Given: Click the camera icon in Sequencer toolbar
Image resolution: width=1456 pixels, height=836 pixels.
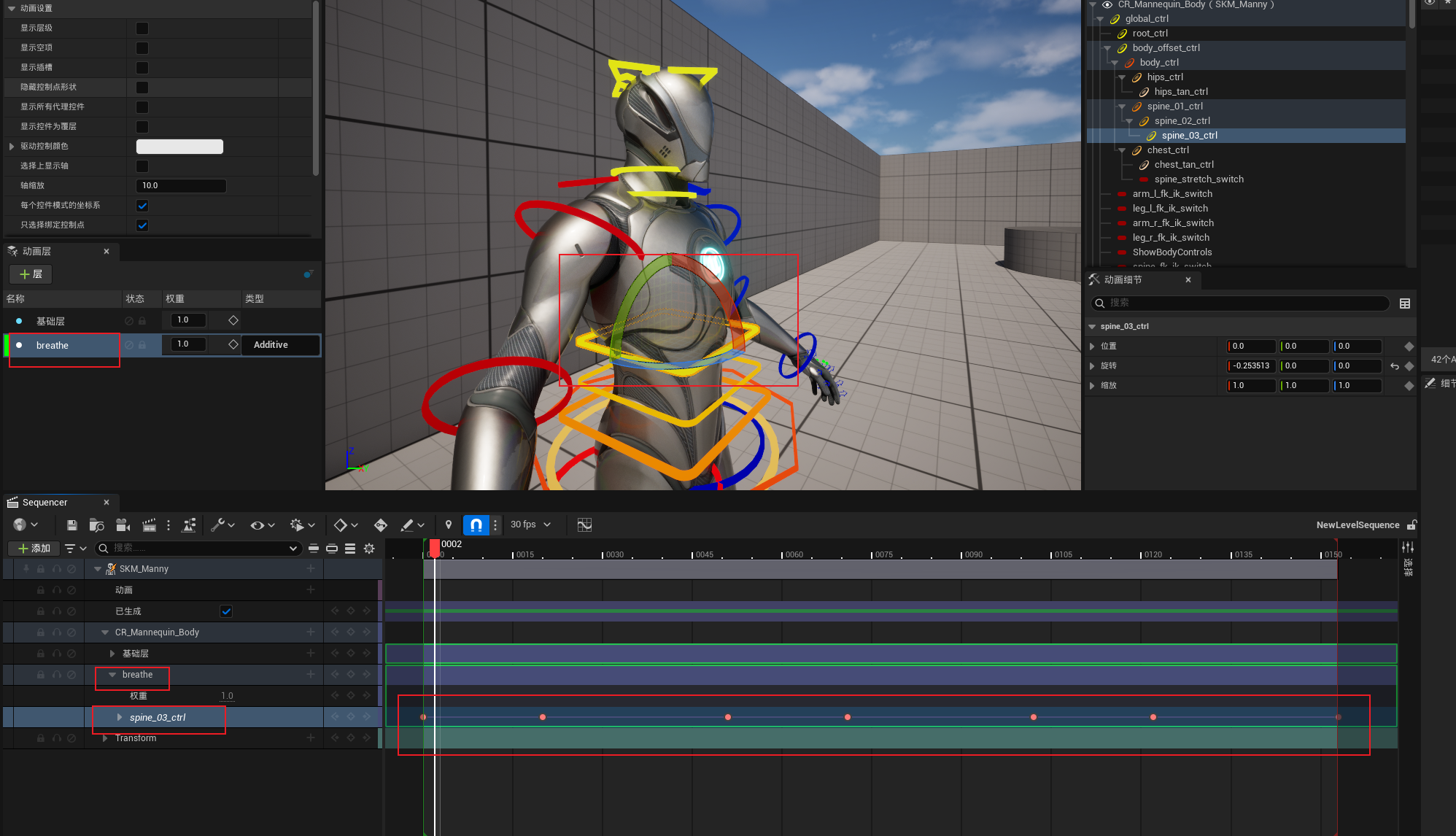Looking at the screenshot, I should 123,525.
